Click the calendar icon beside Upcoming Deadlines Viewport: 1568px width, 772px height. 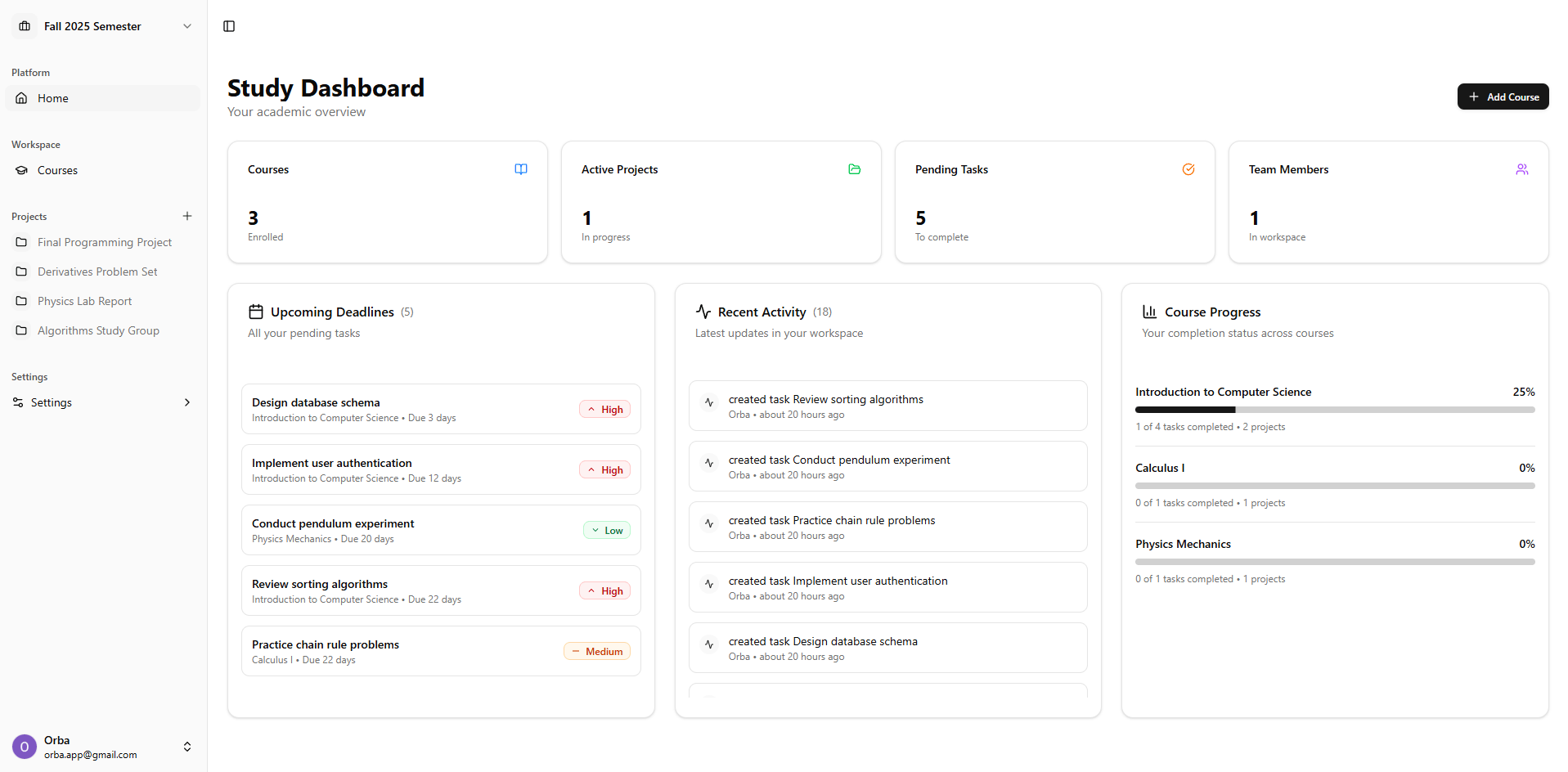255,312
